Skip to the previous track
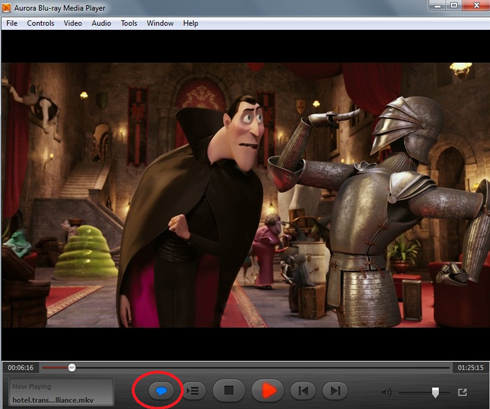 tap(303, 390)
